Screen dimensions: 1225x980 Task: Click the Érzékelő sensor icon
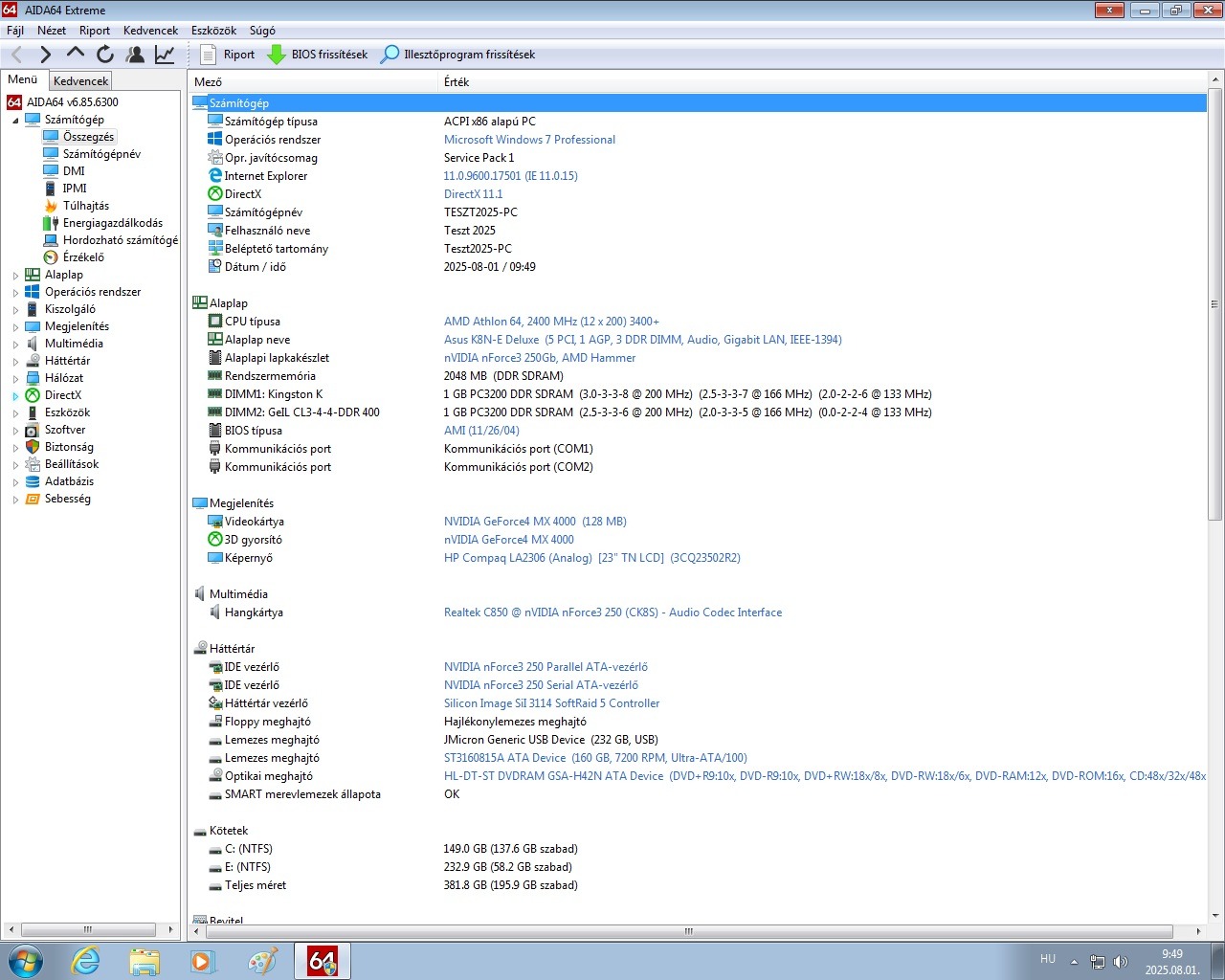(51, 257)
